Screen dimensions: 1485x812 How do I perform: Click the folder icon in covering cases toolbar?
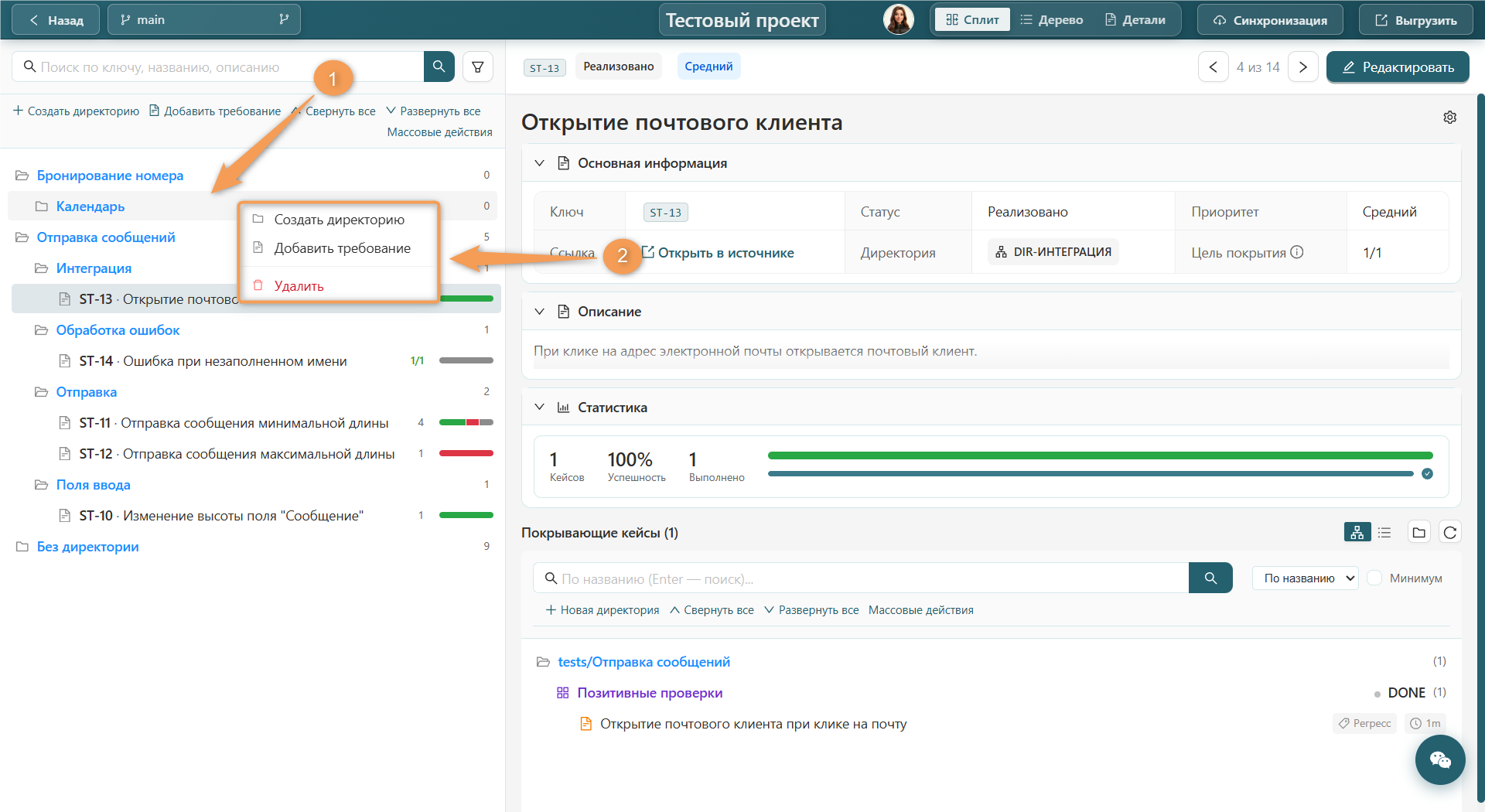pyautogui.click(x=1418, y=532)
